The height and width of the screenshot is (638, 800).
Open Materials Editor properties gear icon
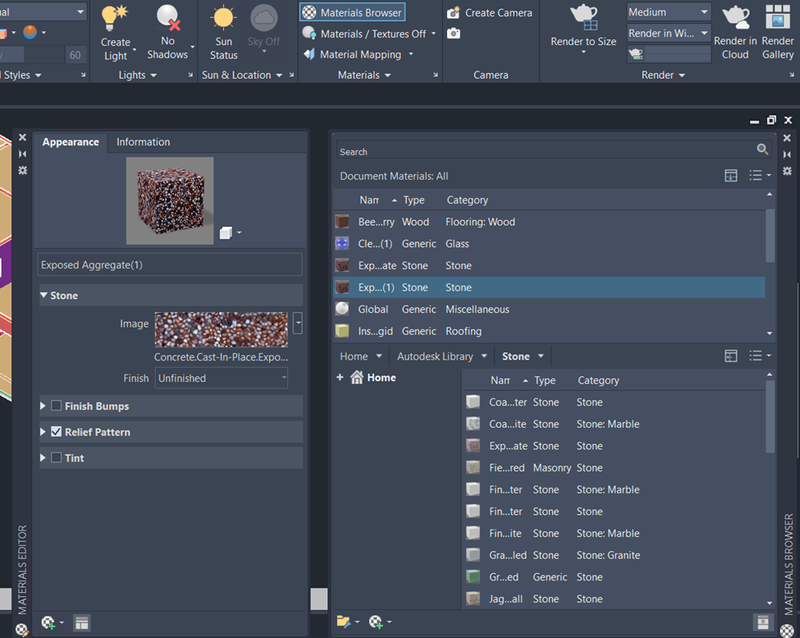coord(22,170)
